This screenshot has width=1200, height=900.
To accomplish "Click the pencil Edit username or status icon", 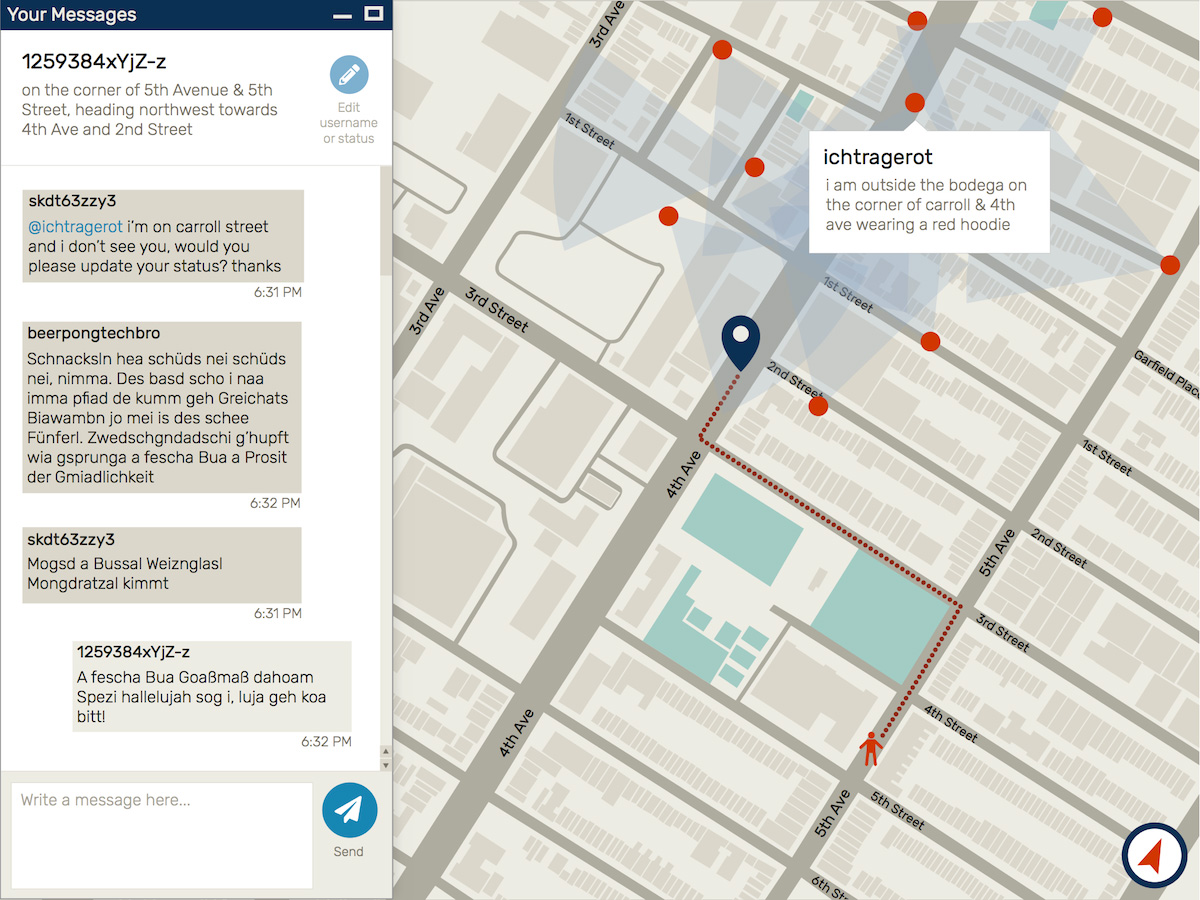I will click(x=349, y=75).
